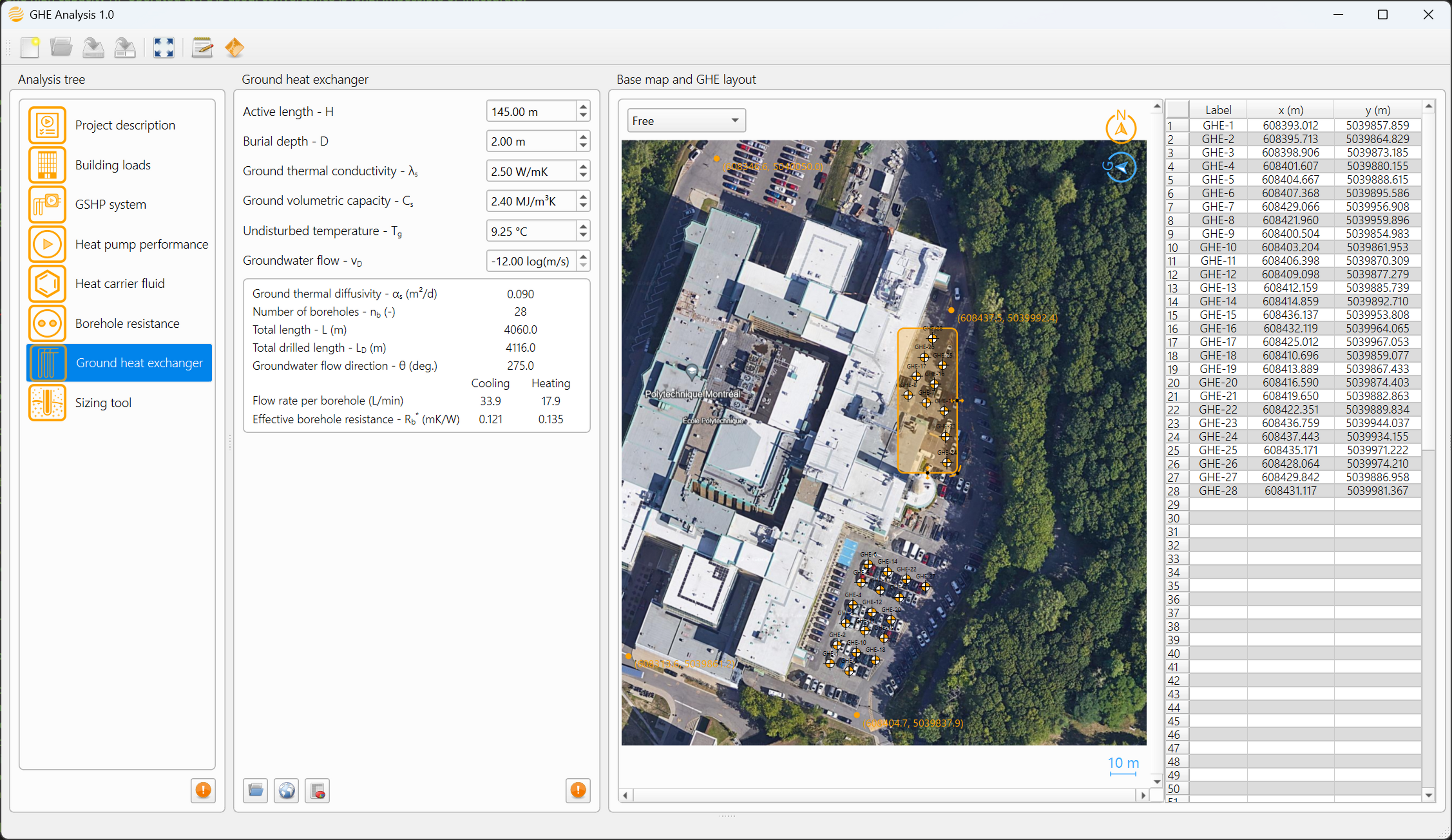Click the x (m) column header
The image size is (1452, 840).
click(1290, 110)
